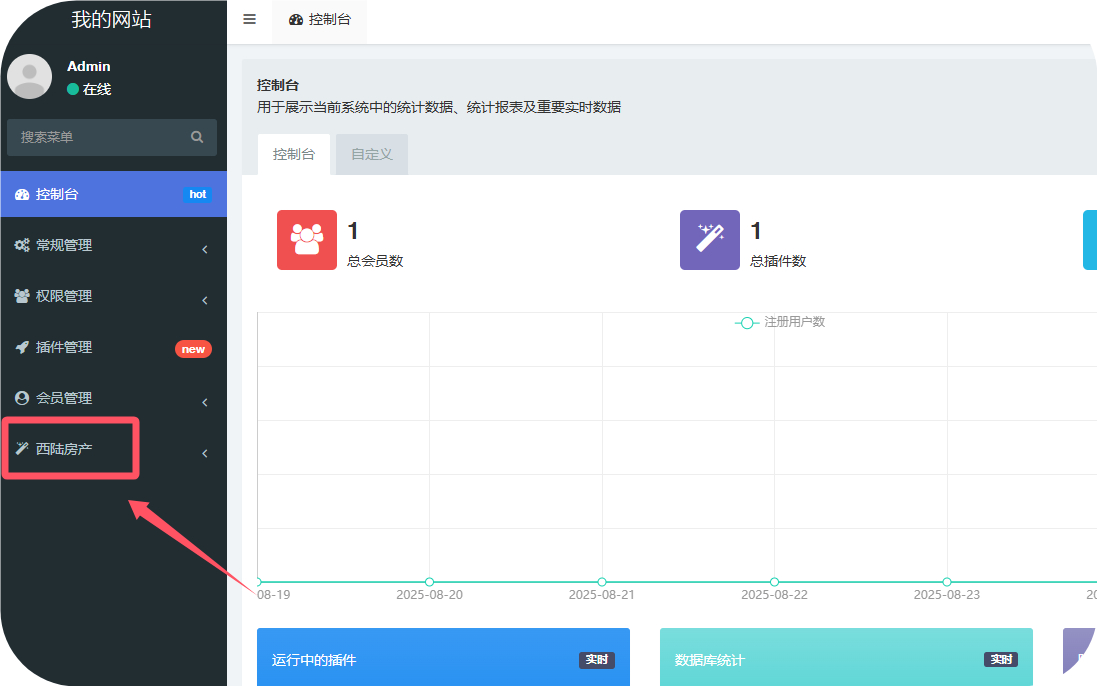Image resolution: width=1097 pixels, height=686 pixels.
Task: Select the person icon beside 会员管理
Action: pos(21,398)
